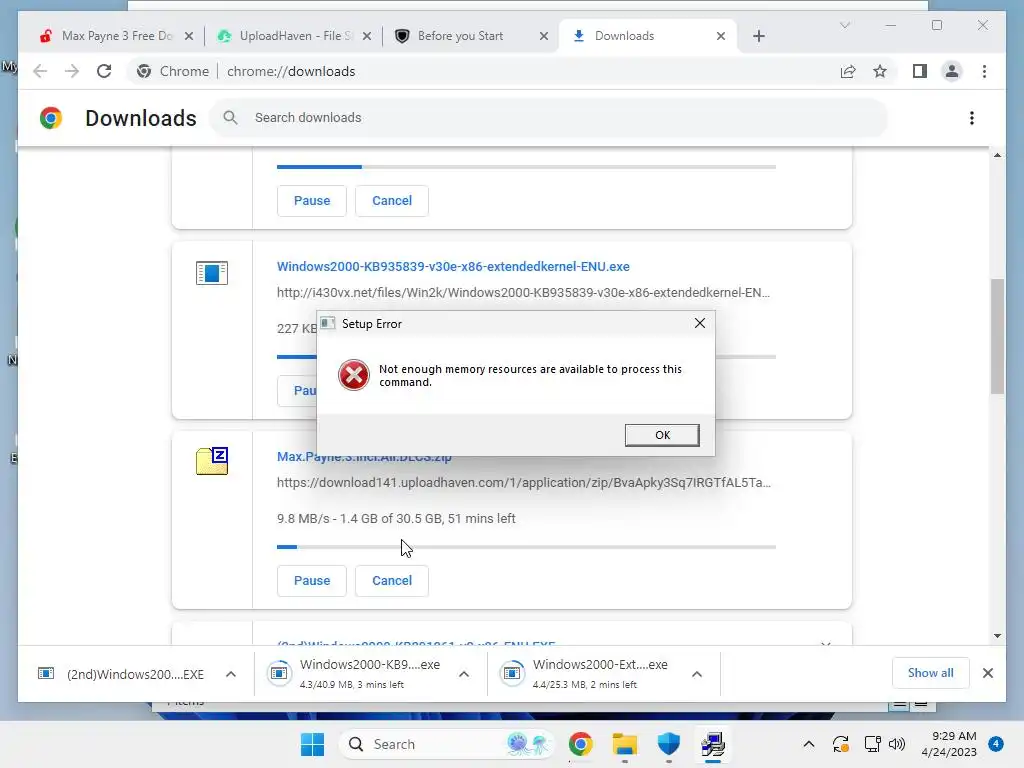The height and width of the screenshot is (768, 1024).
Task: Close the download shelf
Action: (987, 673)
